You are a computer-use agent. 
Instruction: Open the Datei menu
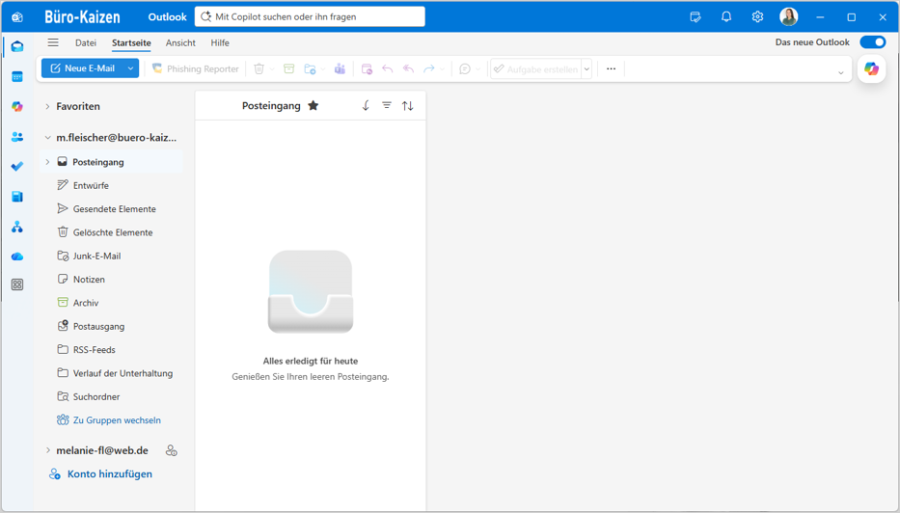tap(86, 42)
